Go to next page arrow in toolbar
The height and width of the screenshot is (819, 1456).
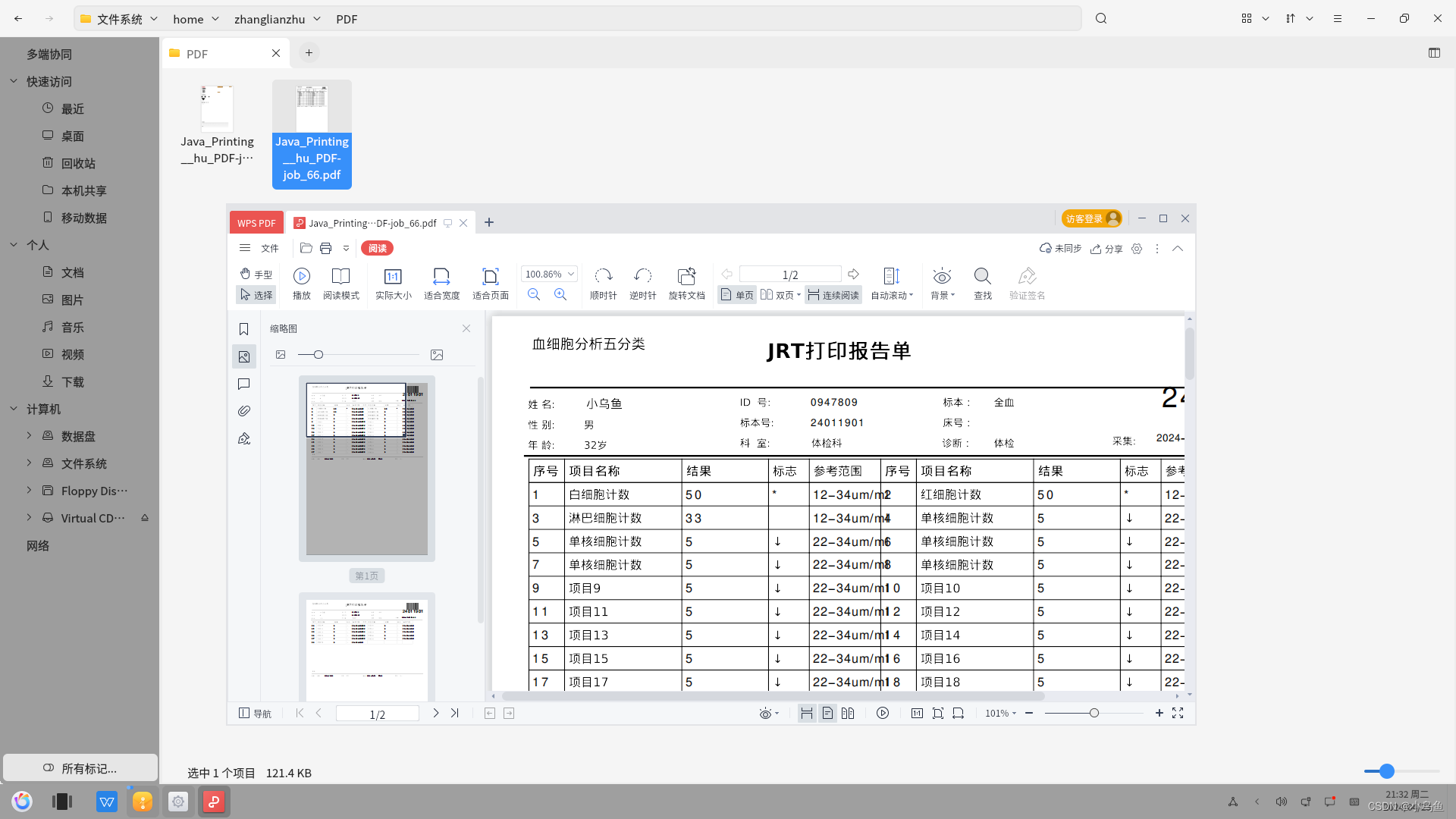[854, 274]
